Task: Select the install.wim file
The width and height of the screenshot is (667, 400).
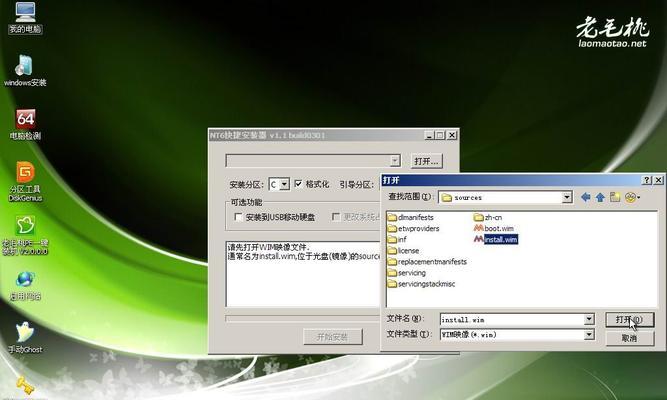Action: pyautogui.click(x=500, y=240)
